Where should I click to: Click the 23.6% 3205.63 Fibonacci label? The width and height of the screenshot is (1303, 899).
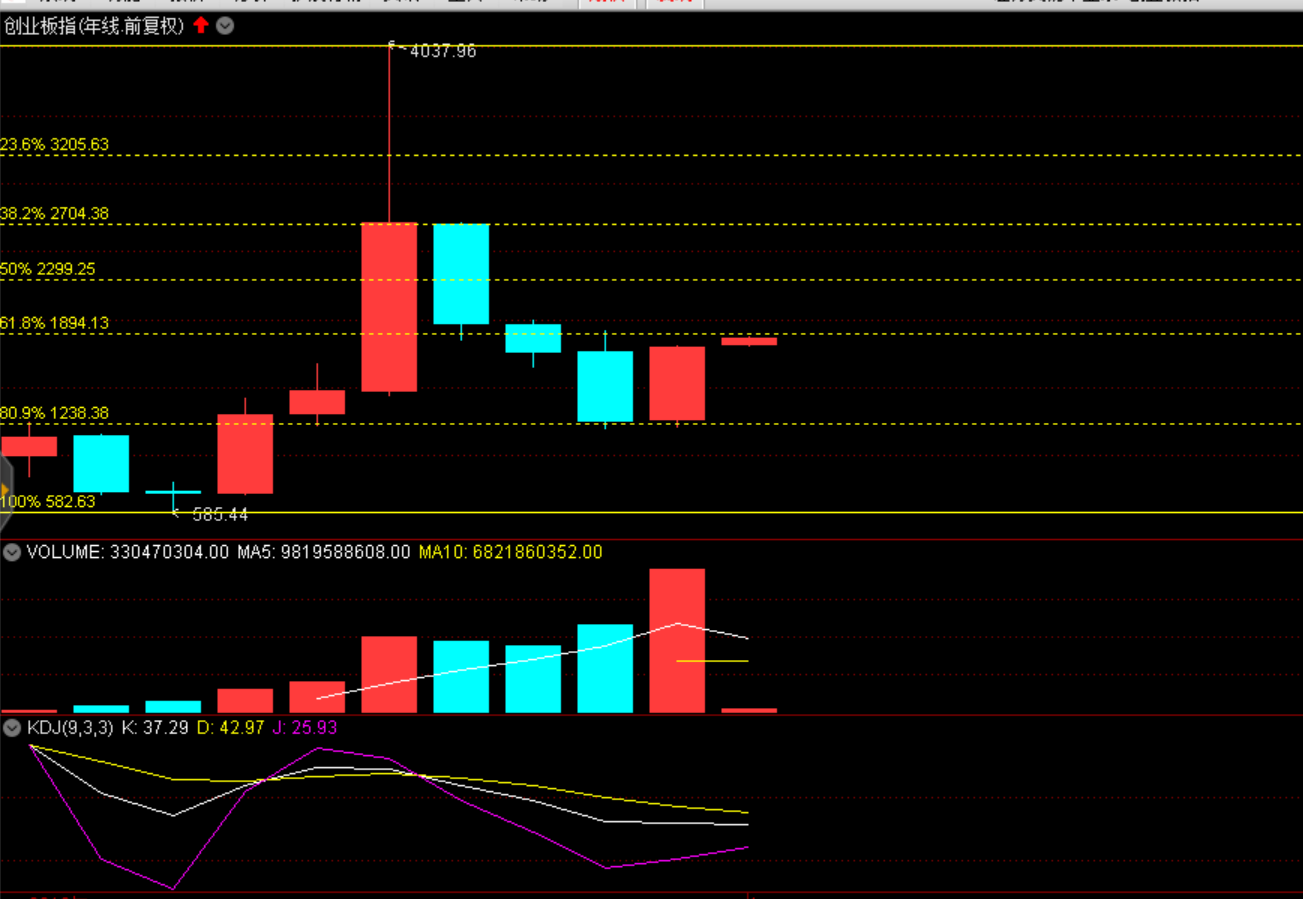pyautogui.click(x=55, y=145)
